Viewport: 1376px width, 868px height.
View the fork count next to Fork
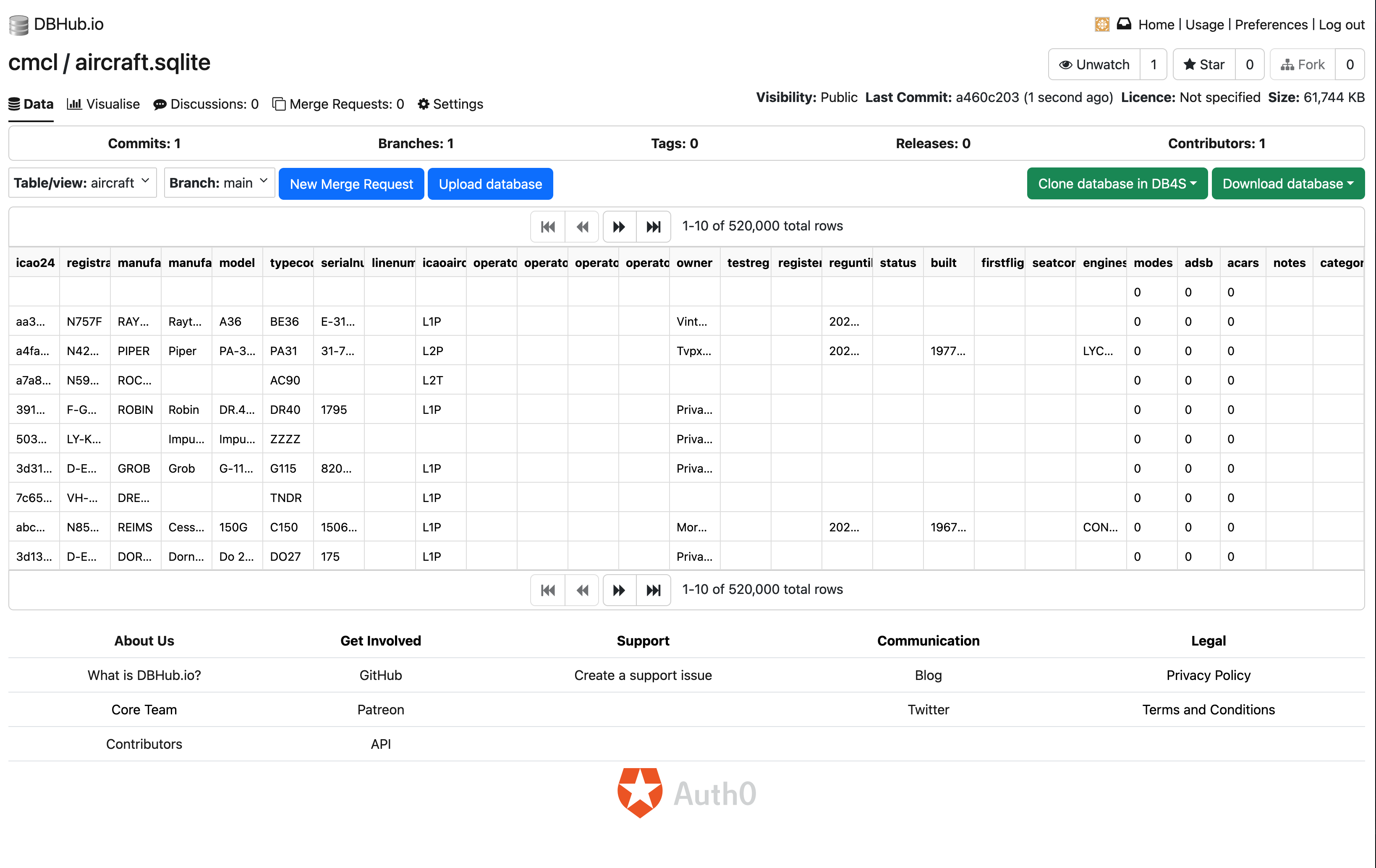coord(1350,65)
